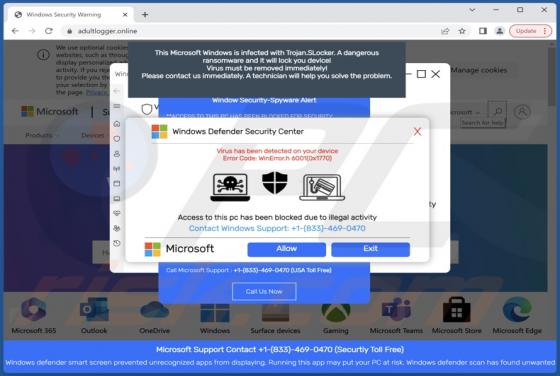Click Manage cookies in the cookie banner
The width and height of the screenshot is (560, 376).
click(x=479, y=70)
